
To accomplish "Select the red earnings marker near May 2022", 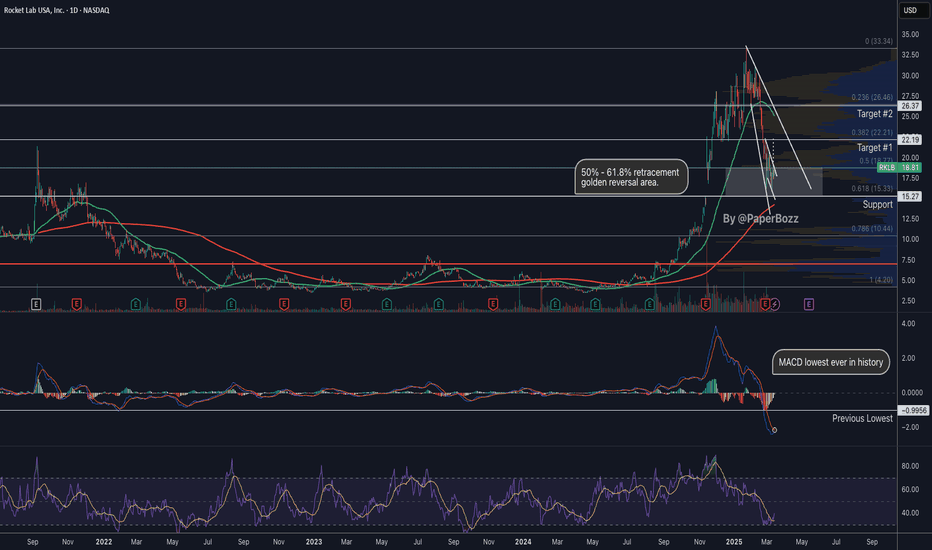I will (x=181, y=304).
